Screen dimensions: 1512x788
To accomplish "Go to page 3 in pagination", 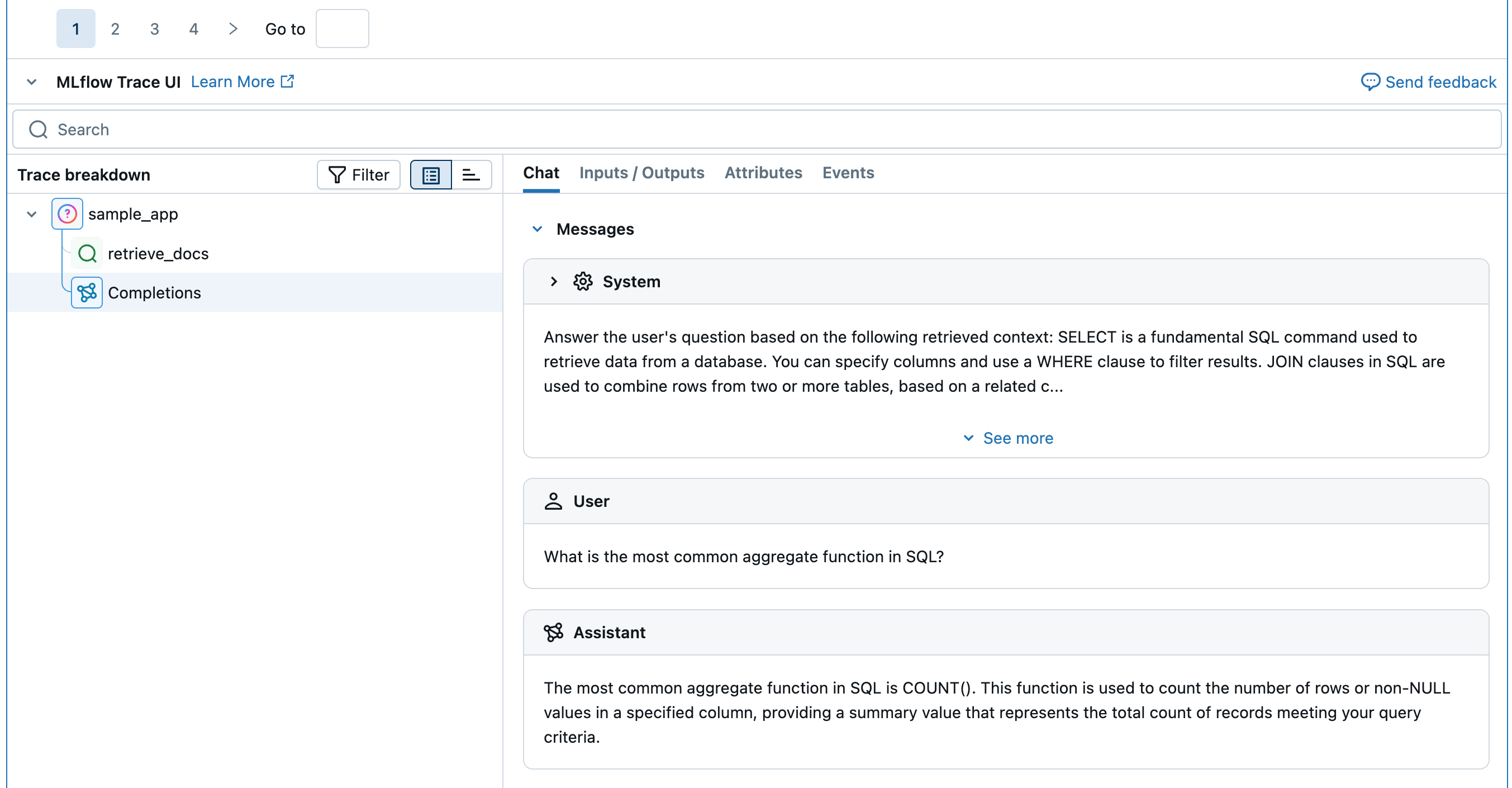I will click(x=154, y=29).
